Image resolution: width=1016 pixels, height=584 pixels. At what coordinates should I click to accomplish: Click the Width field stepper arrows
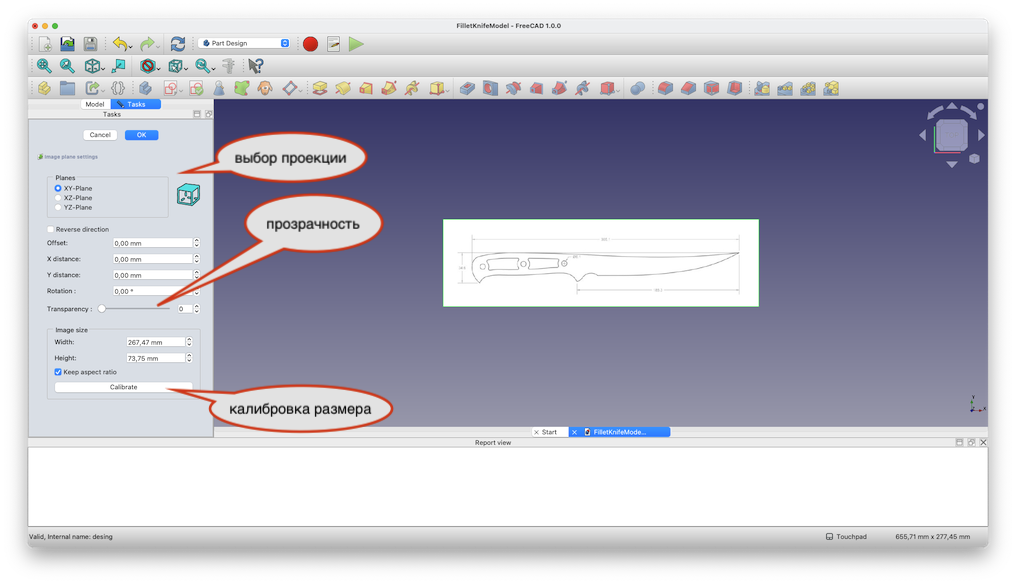pos(189,342)
